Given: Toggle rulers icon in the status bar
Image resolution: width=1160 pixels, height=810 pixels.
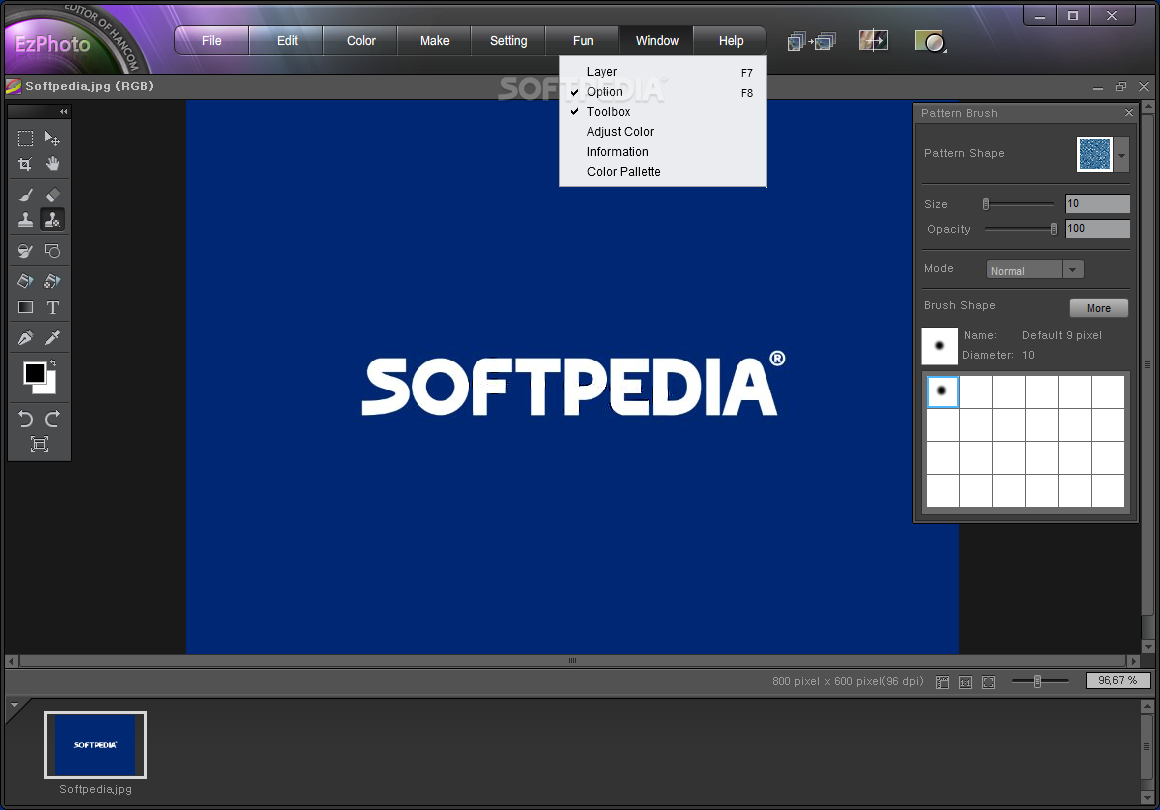Looking at the screenshot, I should (x=942, y=682).
